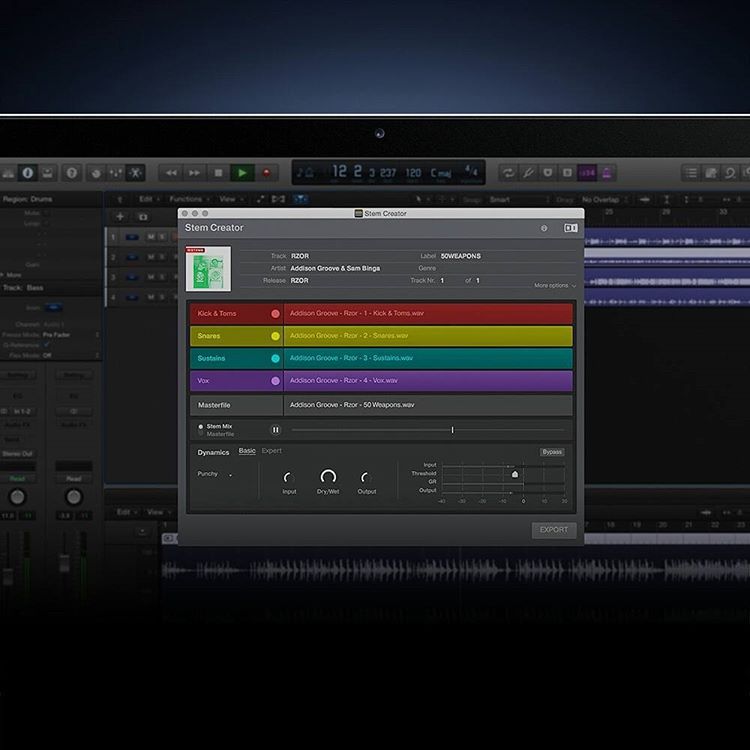Image resolution: width=750 pixels, height=750 pixels.
Task: Click the yellow color dot on Snares
Action: [275, 336]
